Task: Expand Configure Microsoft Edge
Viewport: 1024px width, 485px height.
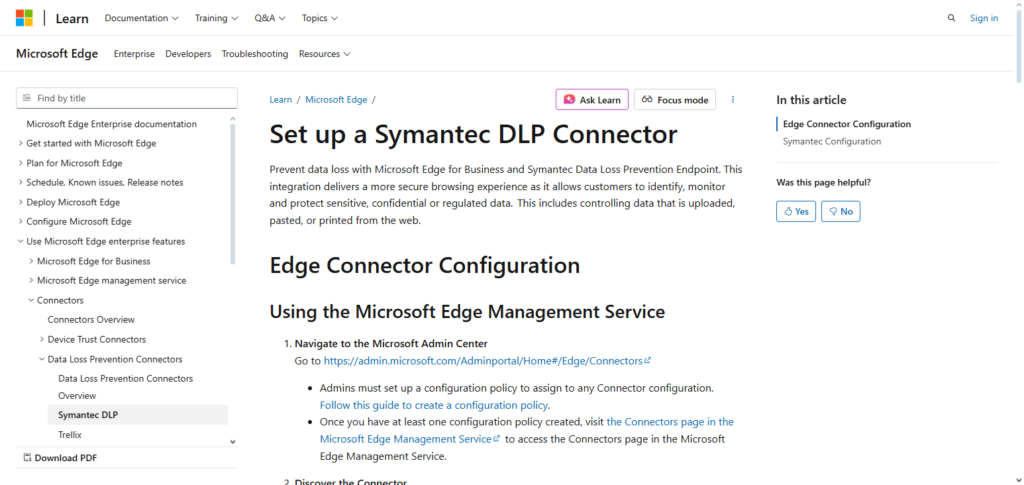Action: (x=74, y=222)
